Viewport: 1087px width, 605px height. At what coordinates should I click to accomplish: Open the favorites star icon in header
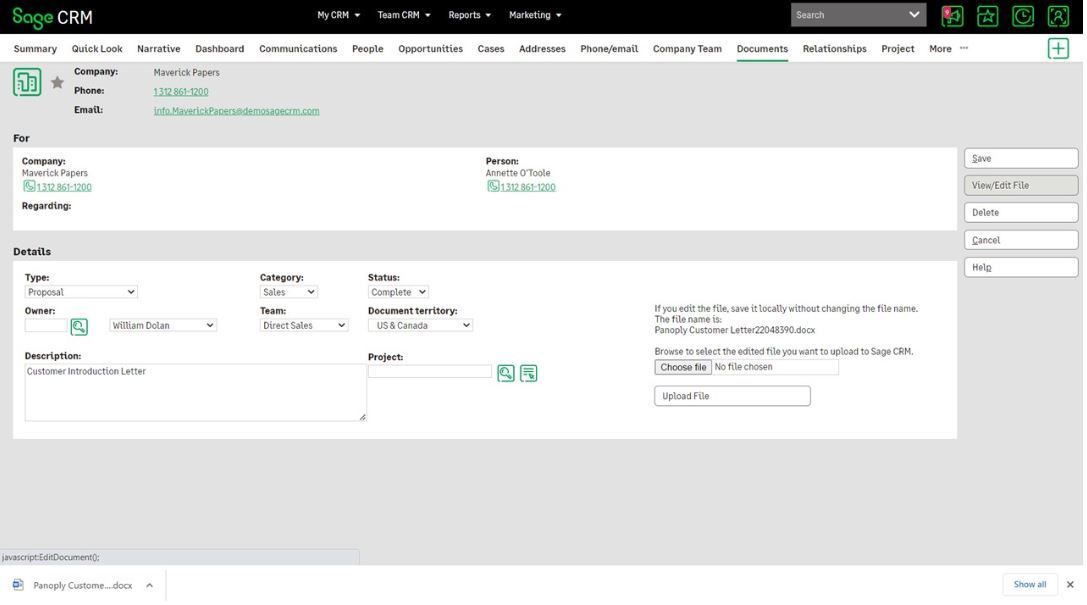(988, 16)
